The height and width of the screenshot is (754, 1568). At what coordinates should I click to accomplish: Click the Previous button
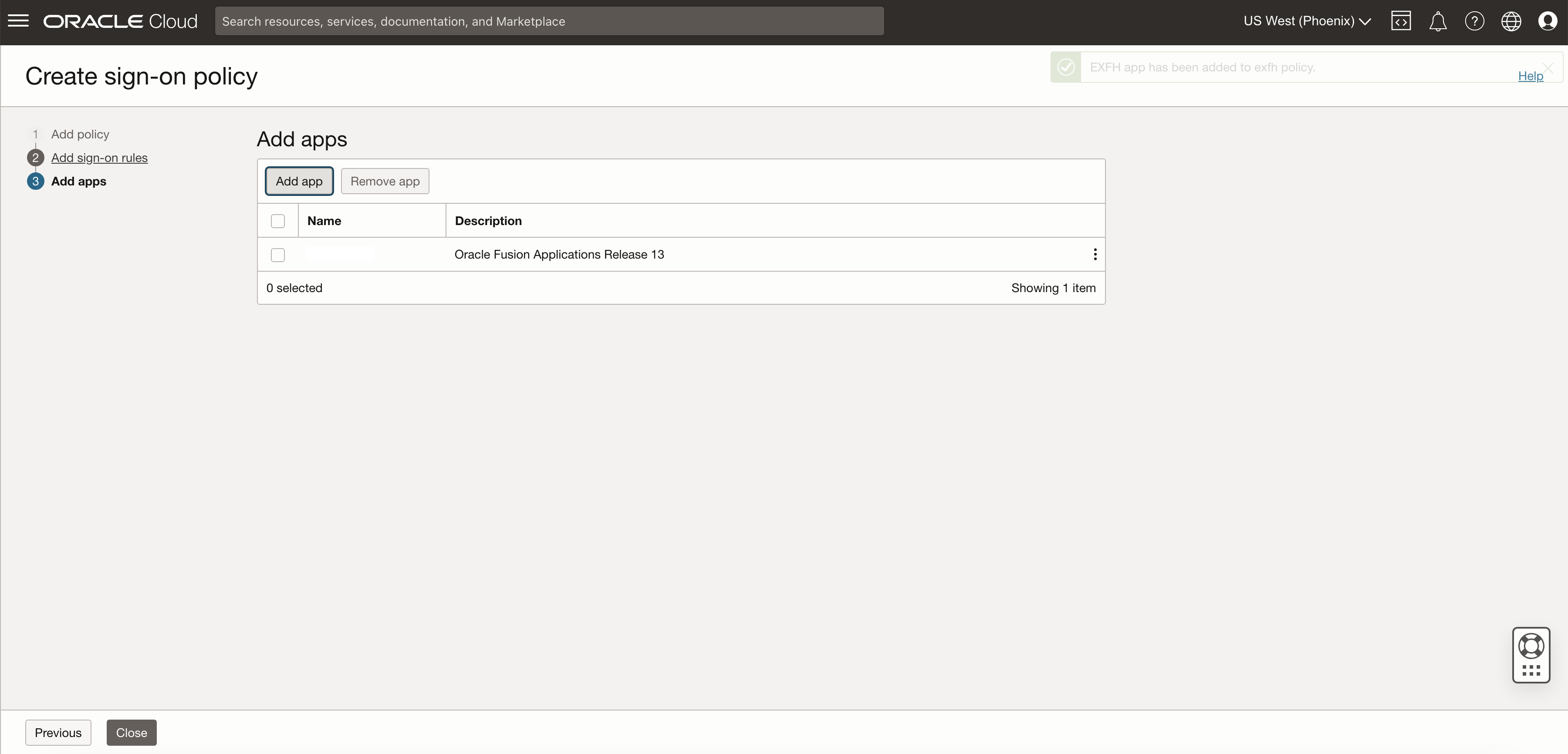click(x=58, y=732)
